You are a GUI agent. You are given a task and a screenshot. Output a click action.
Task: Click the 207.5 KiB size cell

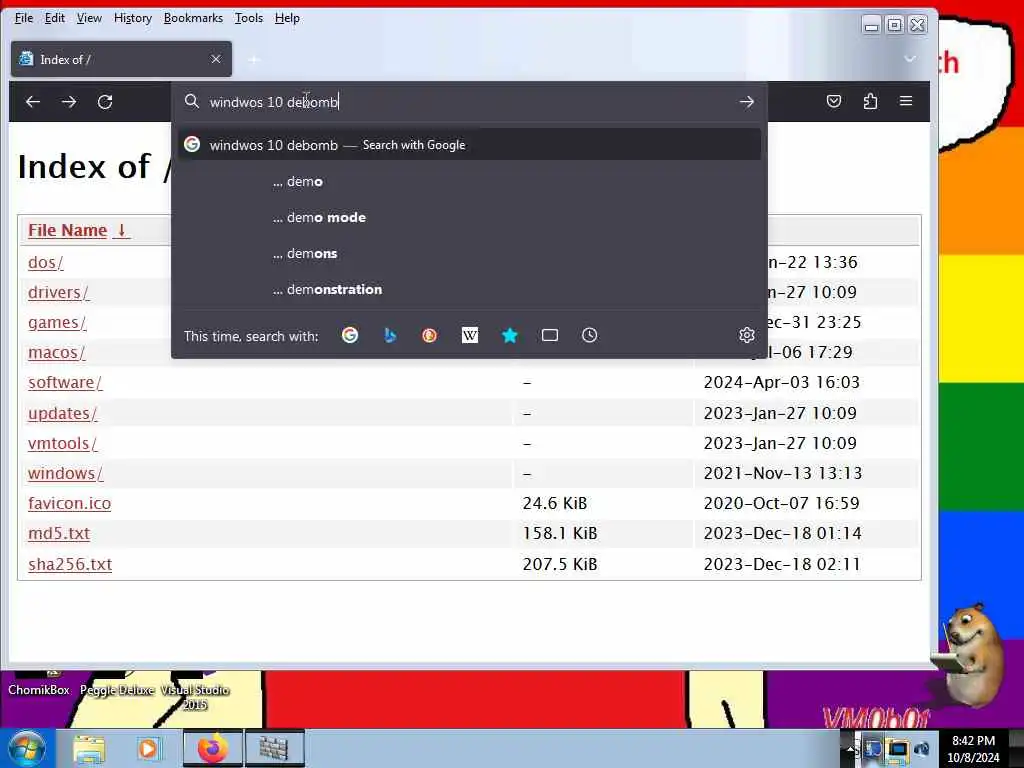(560, 564)
